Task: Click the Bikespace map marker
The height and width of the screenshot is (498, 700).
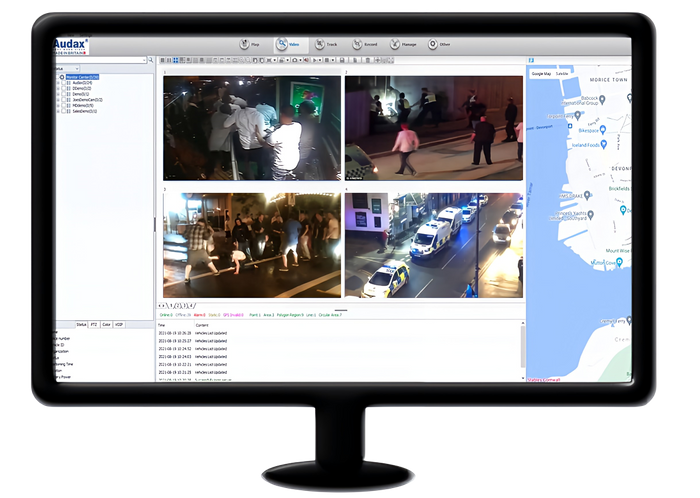Action: (x=603, y=129)
